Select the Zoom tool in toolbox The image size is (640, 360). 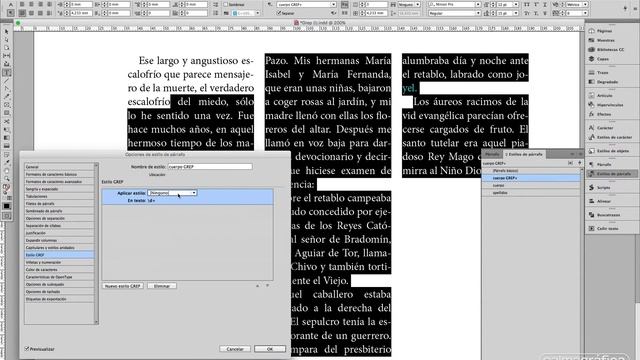click(7, 179)
